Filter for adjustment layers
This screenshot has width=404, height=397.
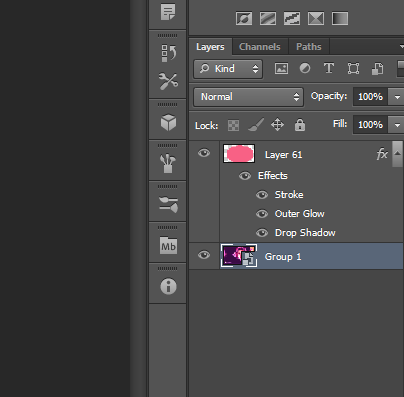point(305,68)
